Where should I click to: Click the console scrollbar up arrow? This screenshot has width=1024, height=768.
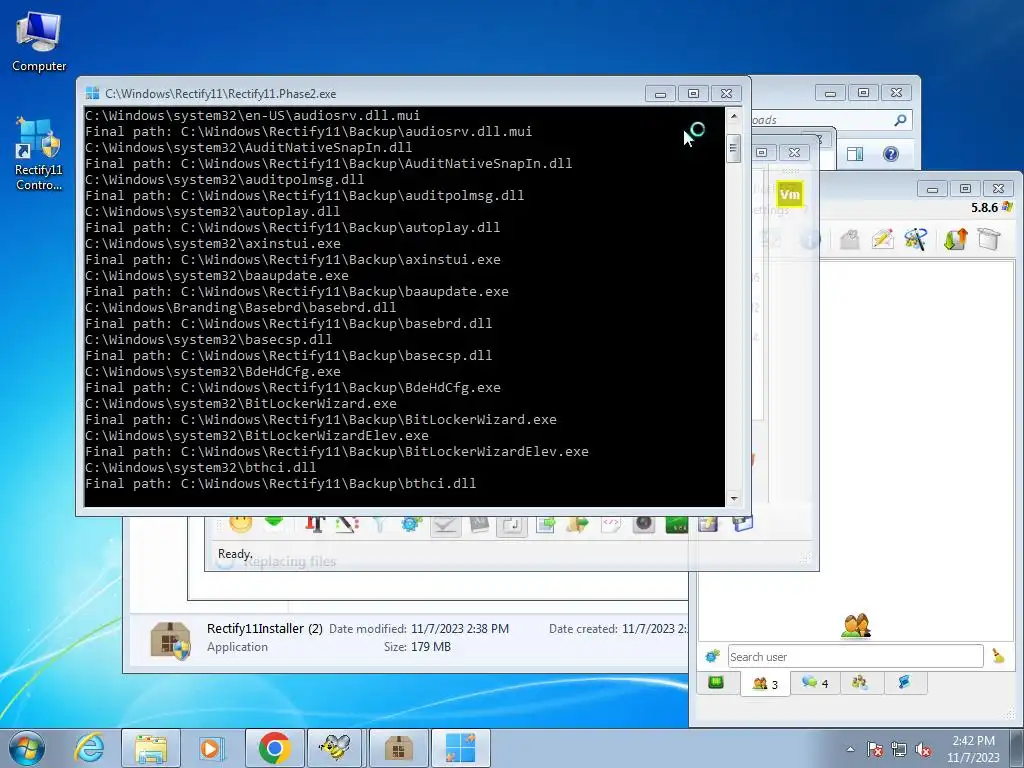pos(733,116)
